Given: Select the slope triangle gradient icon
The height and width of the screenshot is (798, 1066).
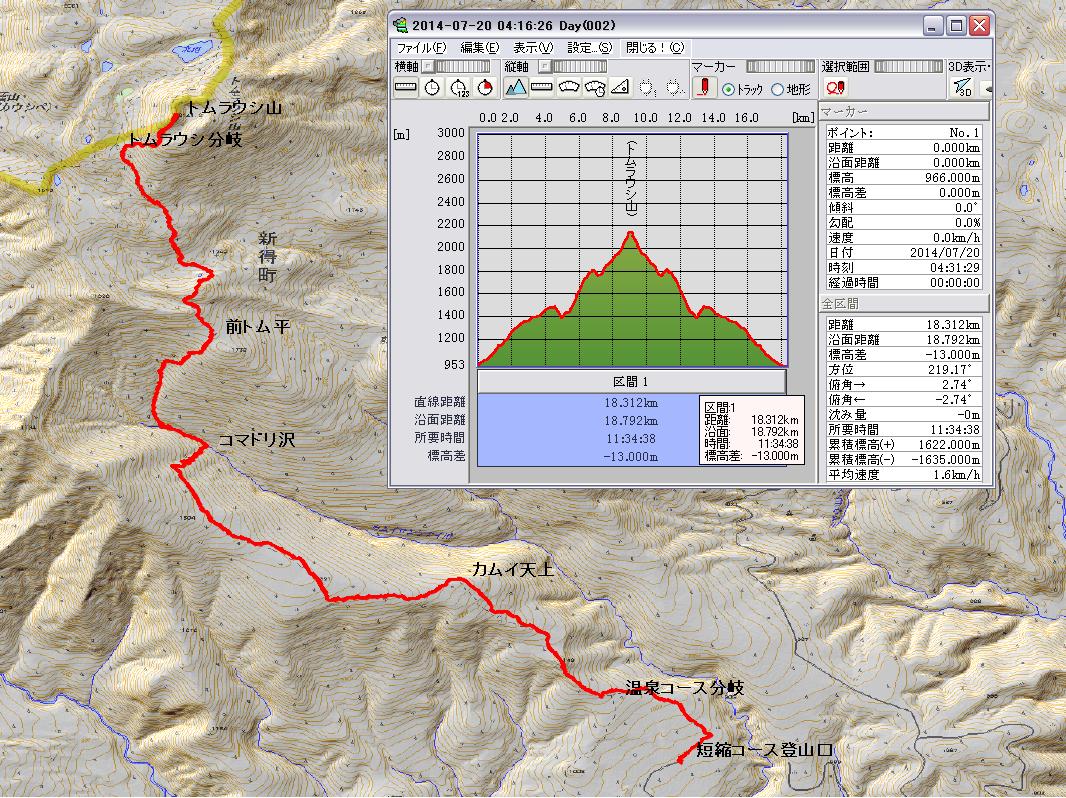Looking at the screenshot, I should coord(620,88).
